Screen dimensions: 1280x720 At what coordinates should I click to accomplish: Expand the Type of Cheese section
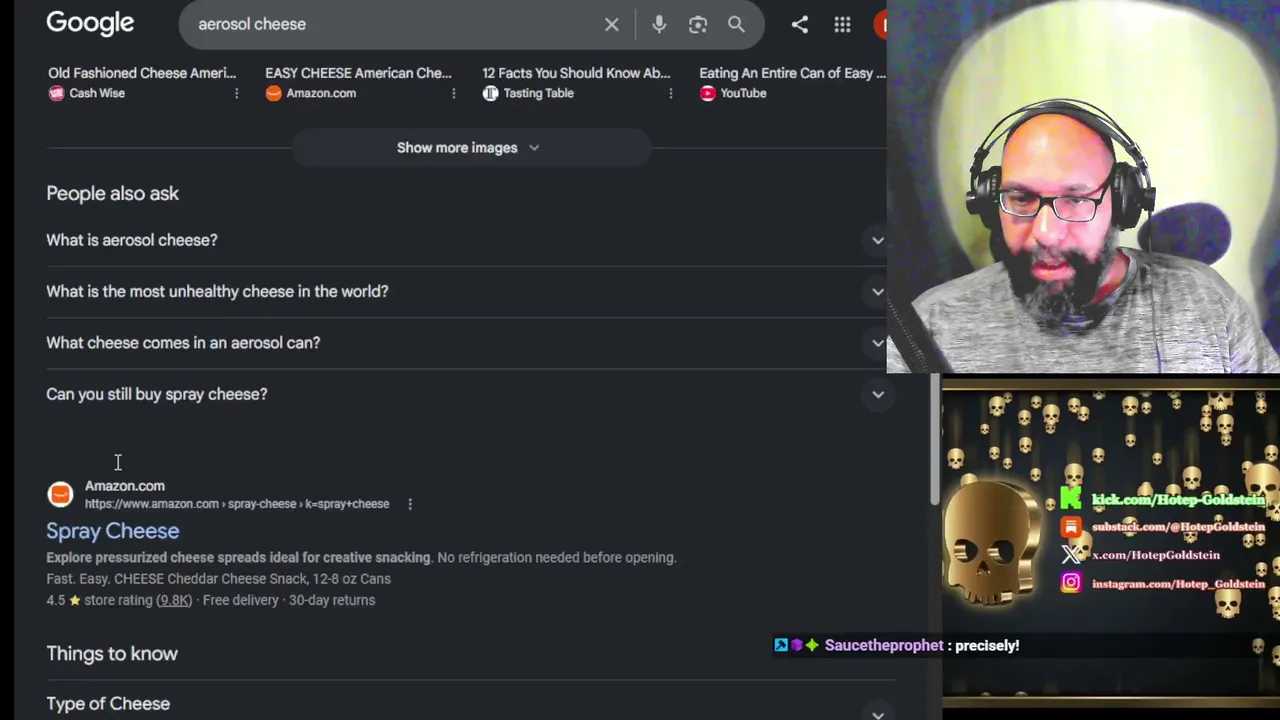470,704
